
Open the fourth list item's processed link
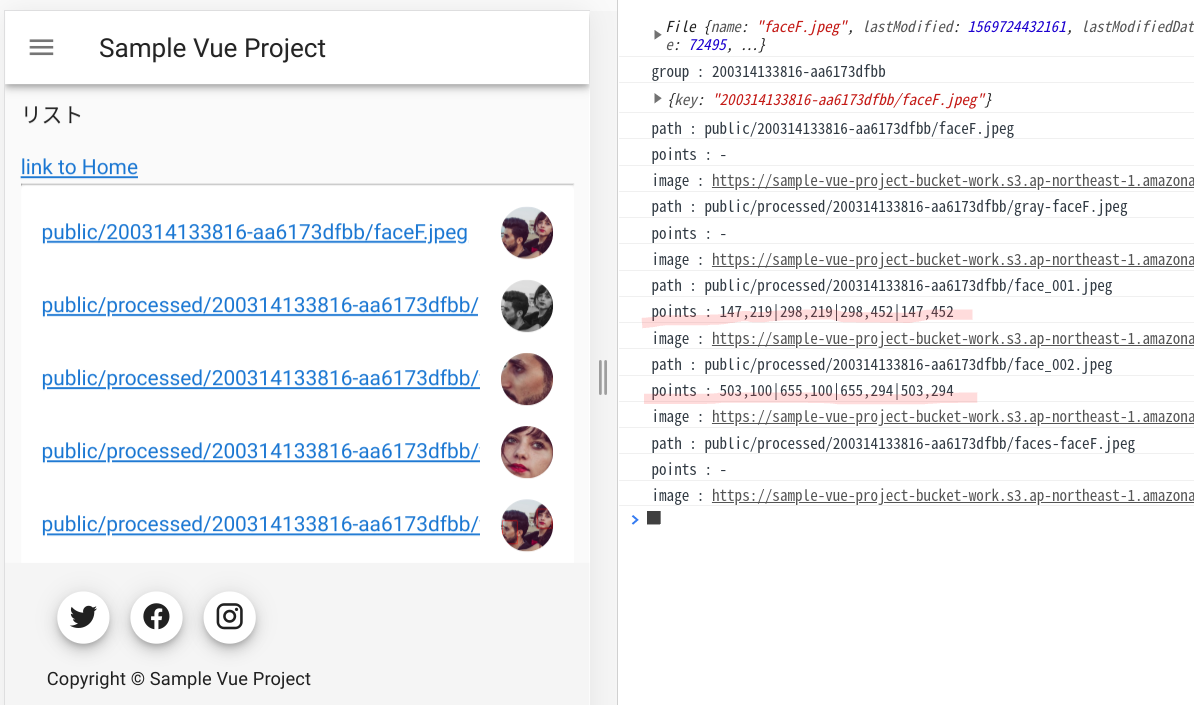[260, 452]
